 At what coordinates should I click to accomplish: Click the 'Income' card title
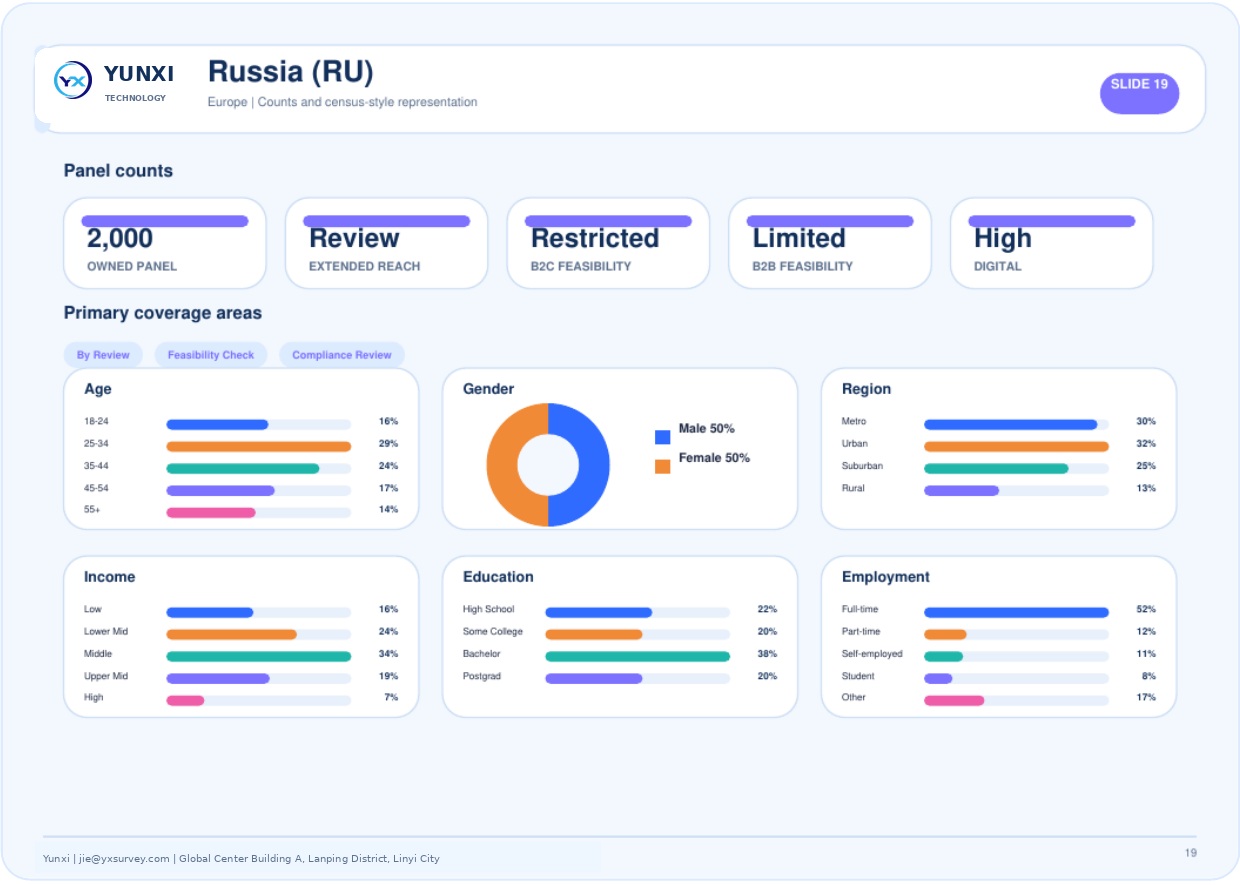(109, 577)
